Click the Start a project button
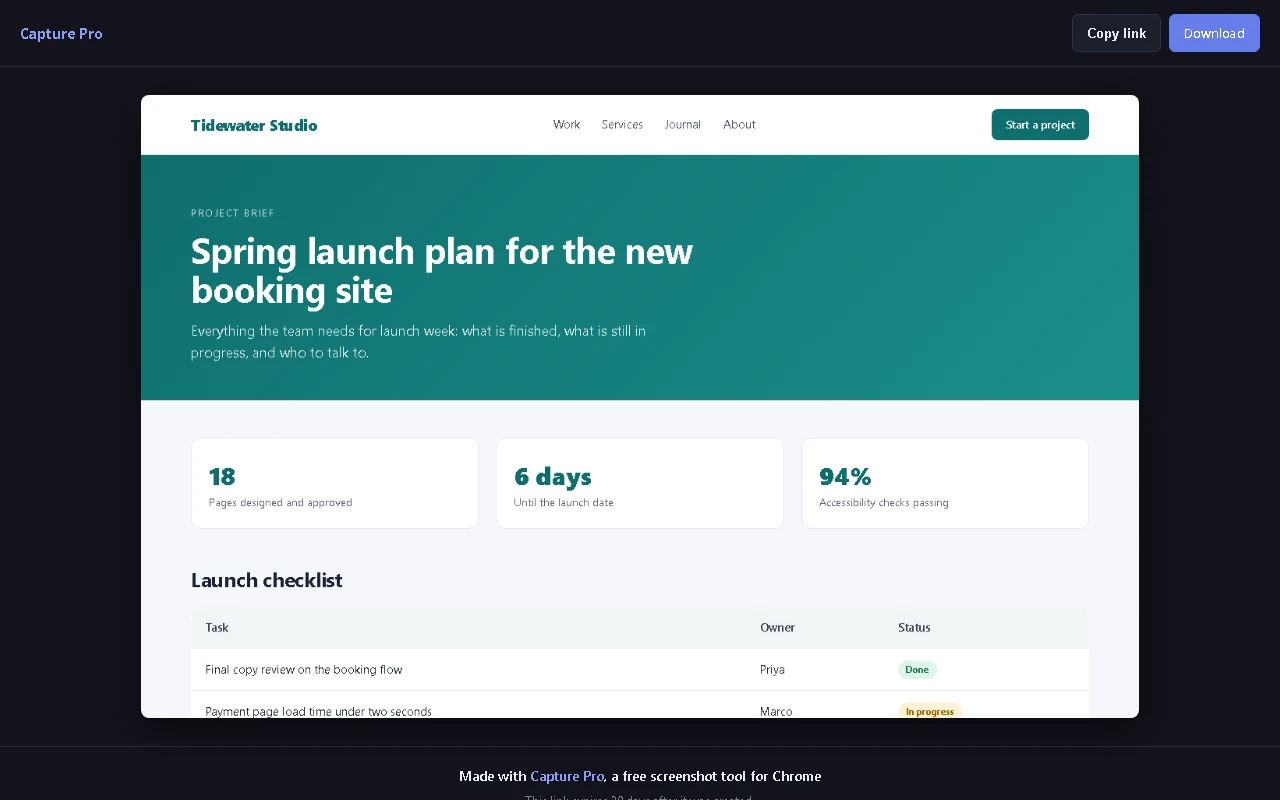This screenshot has width=1280, height=800. click(1040, 125)
